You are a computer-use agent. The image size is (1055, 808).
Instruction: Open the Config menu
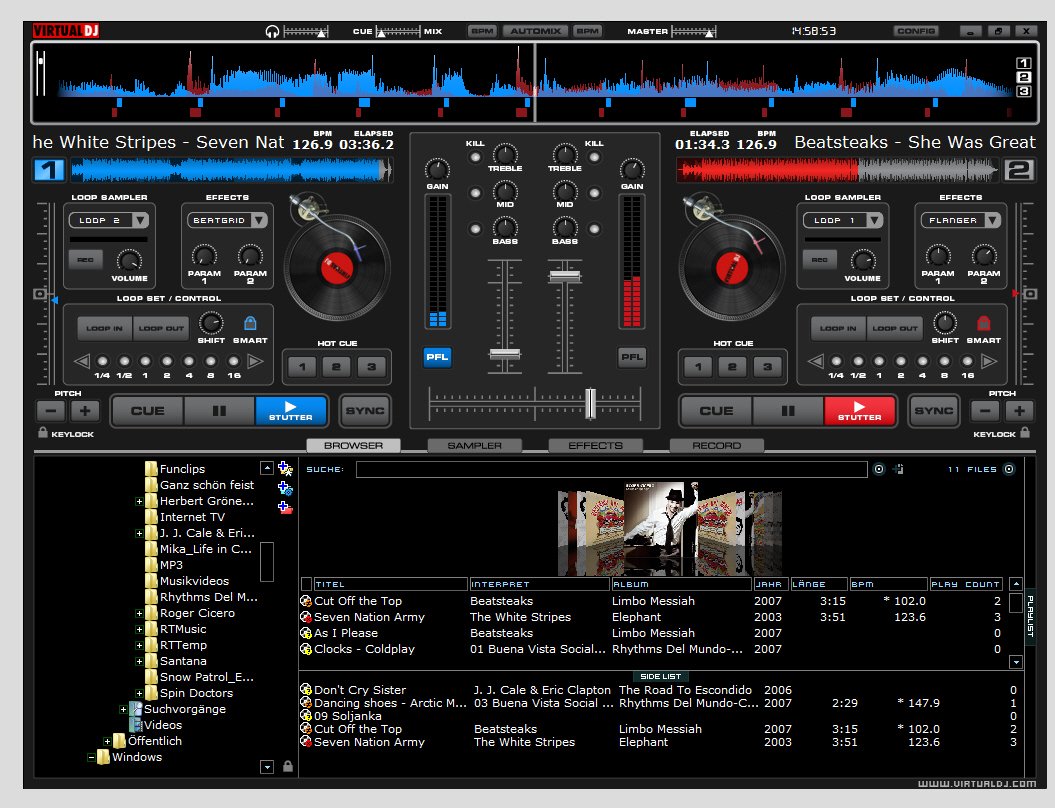pos(916,31)
